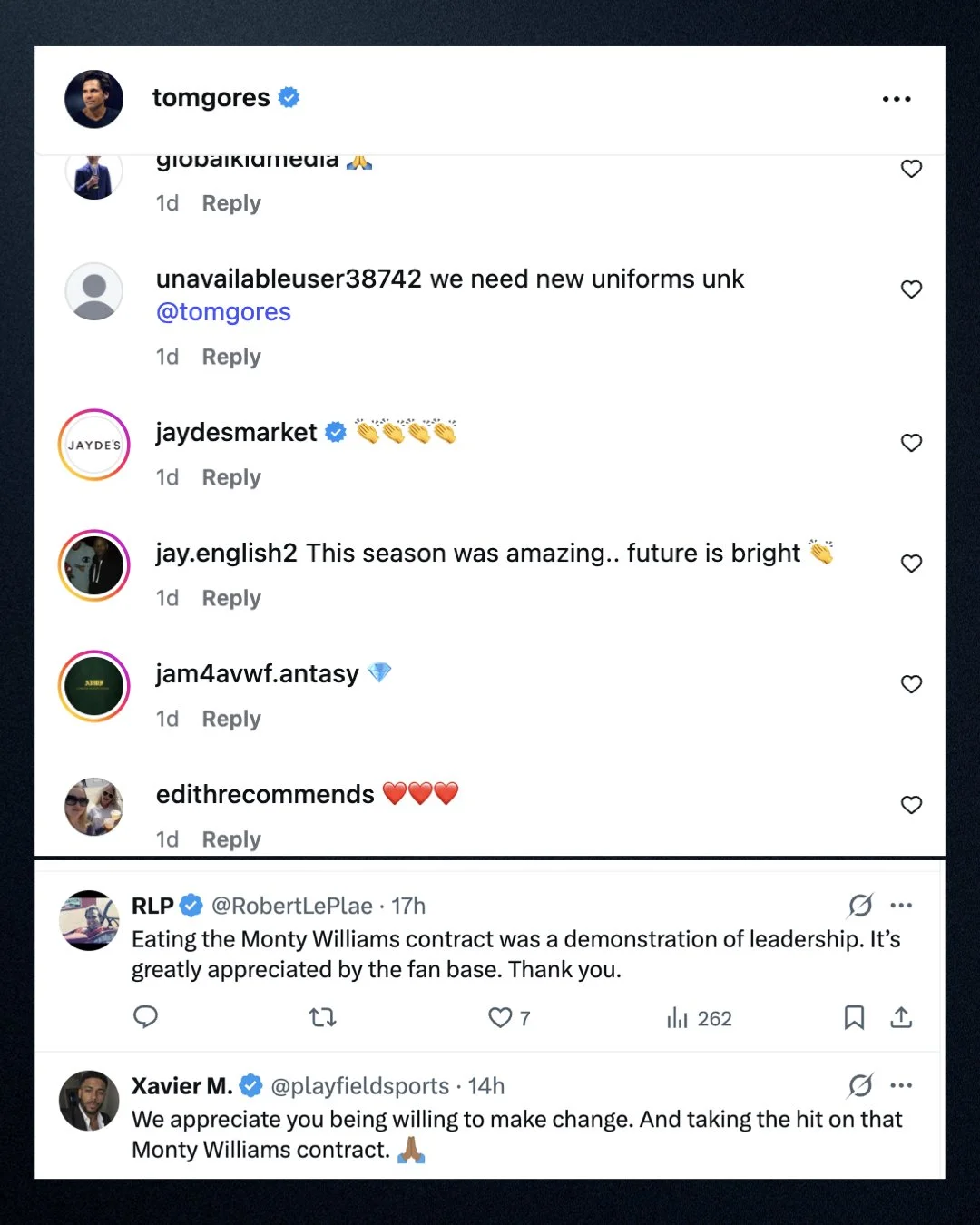Open more options on RLP's tweet
Image resolution: width=980 pixels, height=1225 pixels.
(901, 906)
